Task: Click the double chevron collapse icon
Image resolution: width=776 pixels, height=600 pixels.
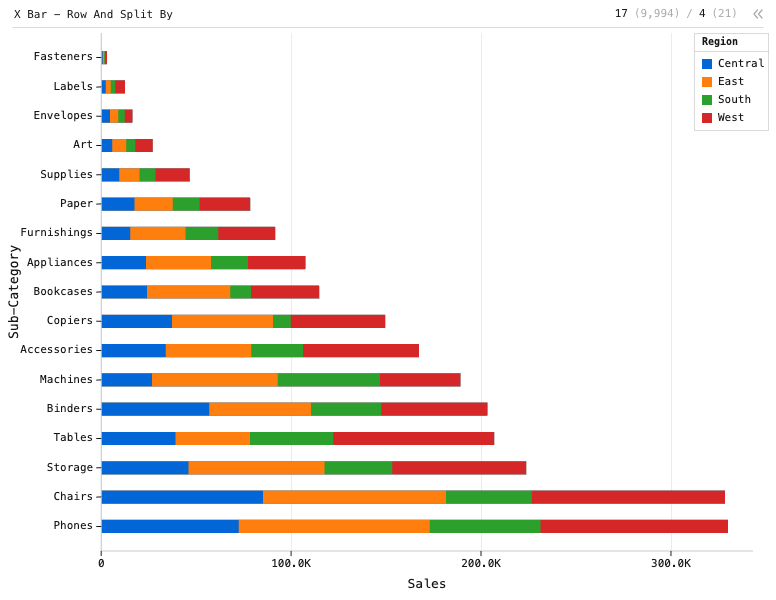Action: pyautogui.click(x=758, y=14)
